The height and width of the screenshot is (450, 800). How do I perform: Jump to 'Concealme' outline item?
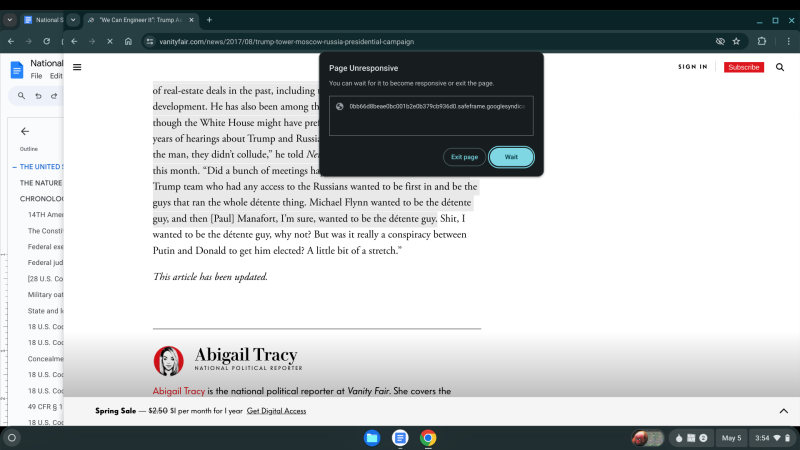tap(45, 359)
